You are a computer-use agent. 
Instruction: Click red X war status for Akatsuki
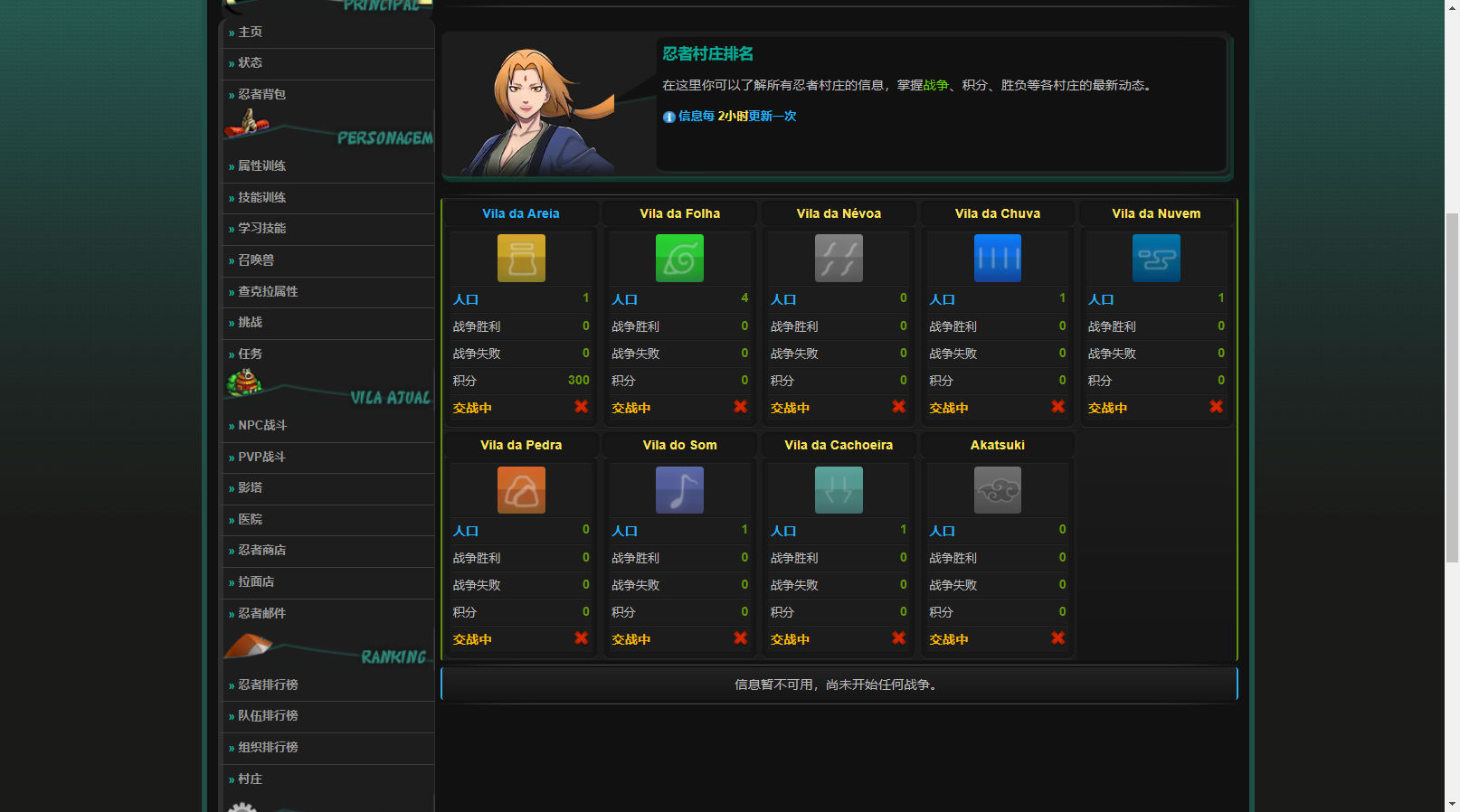(x=1057, y=638)
